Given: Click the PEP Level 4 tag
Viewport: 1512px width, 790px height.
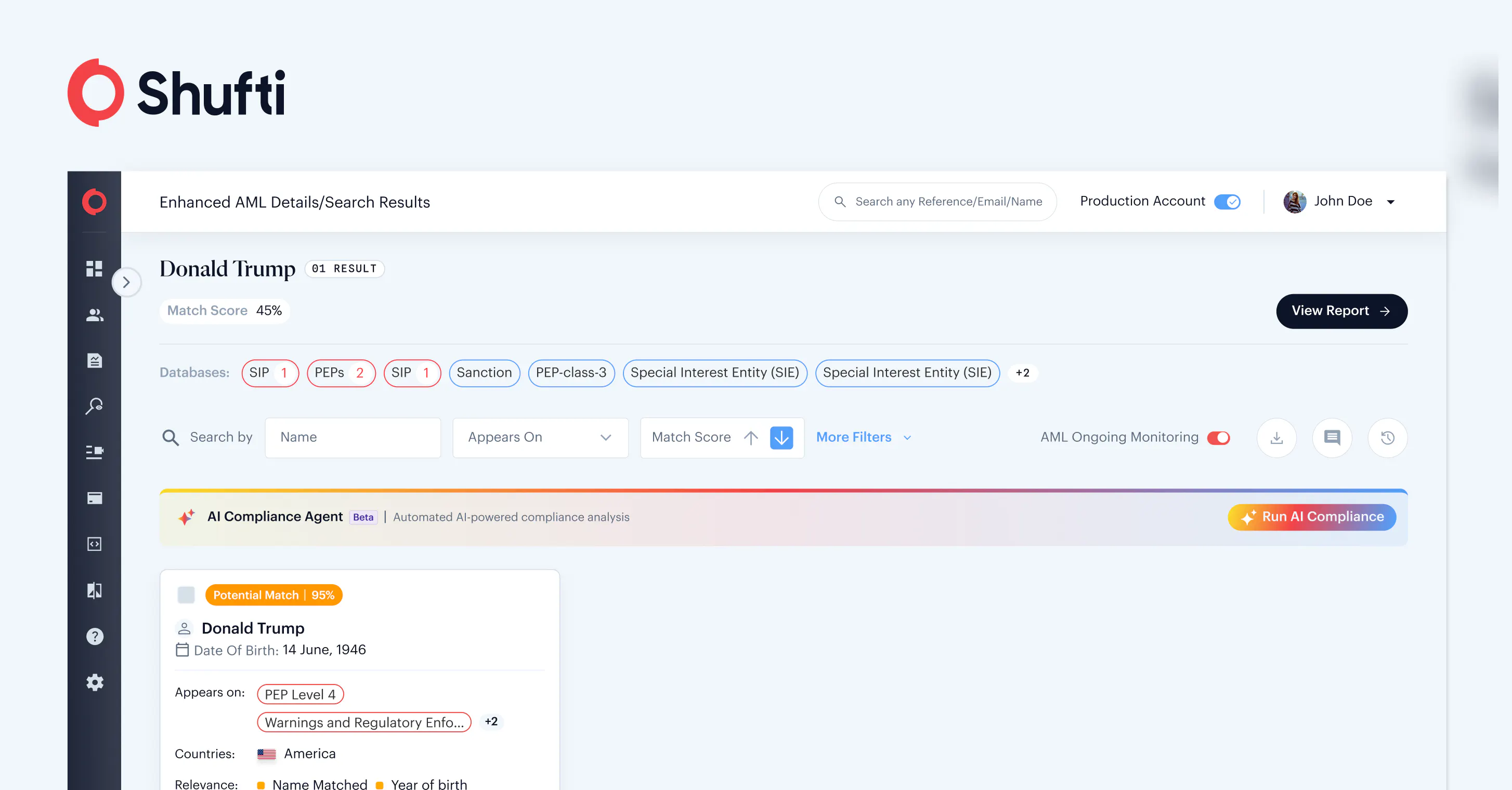Looking at the screenshot, I should [x=301, y=694].
